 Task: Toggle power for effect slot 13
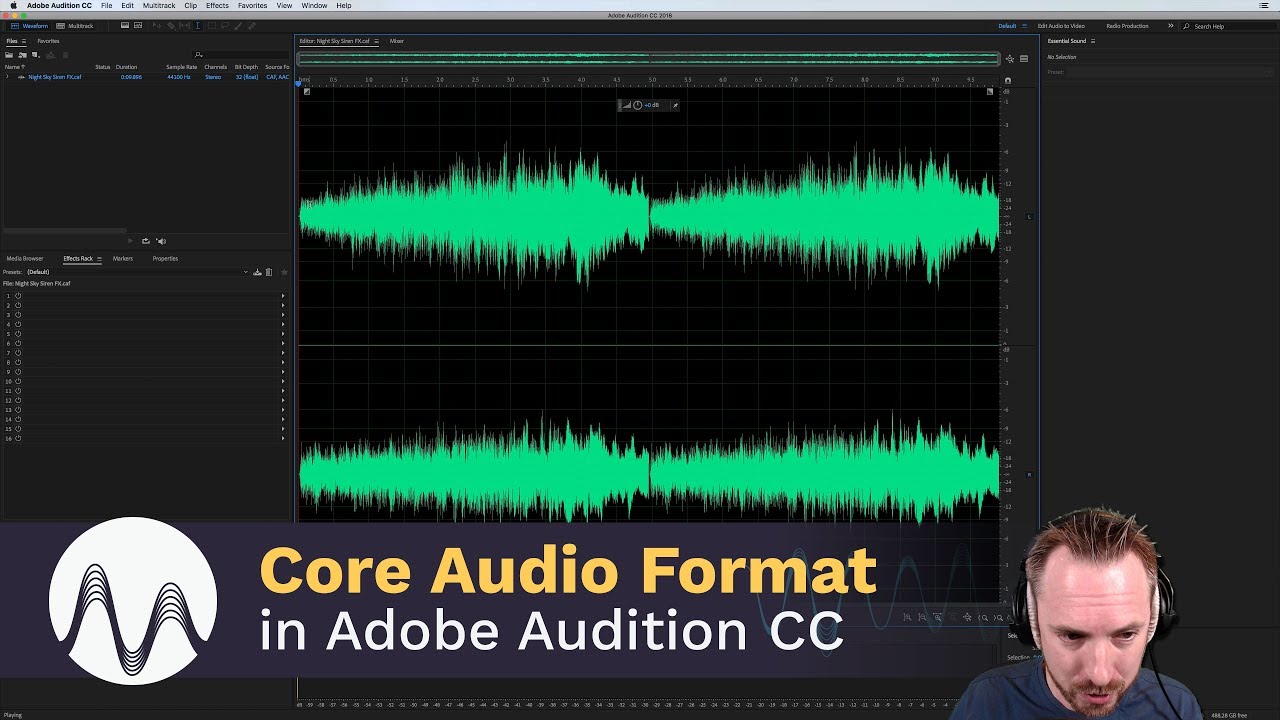[18, 410]
